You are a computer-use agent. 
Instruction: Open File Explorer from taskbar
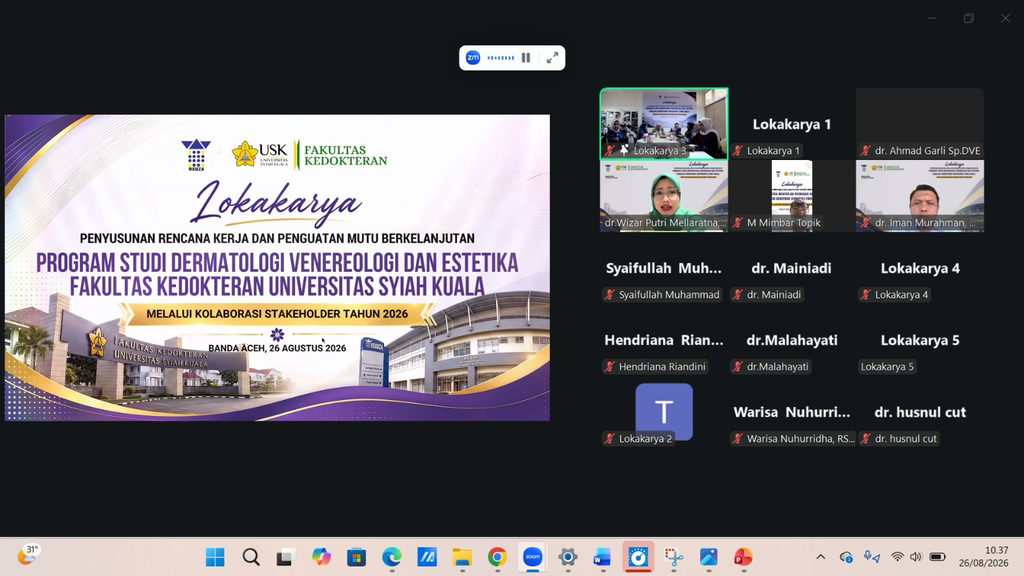click(462, 557)
